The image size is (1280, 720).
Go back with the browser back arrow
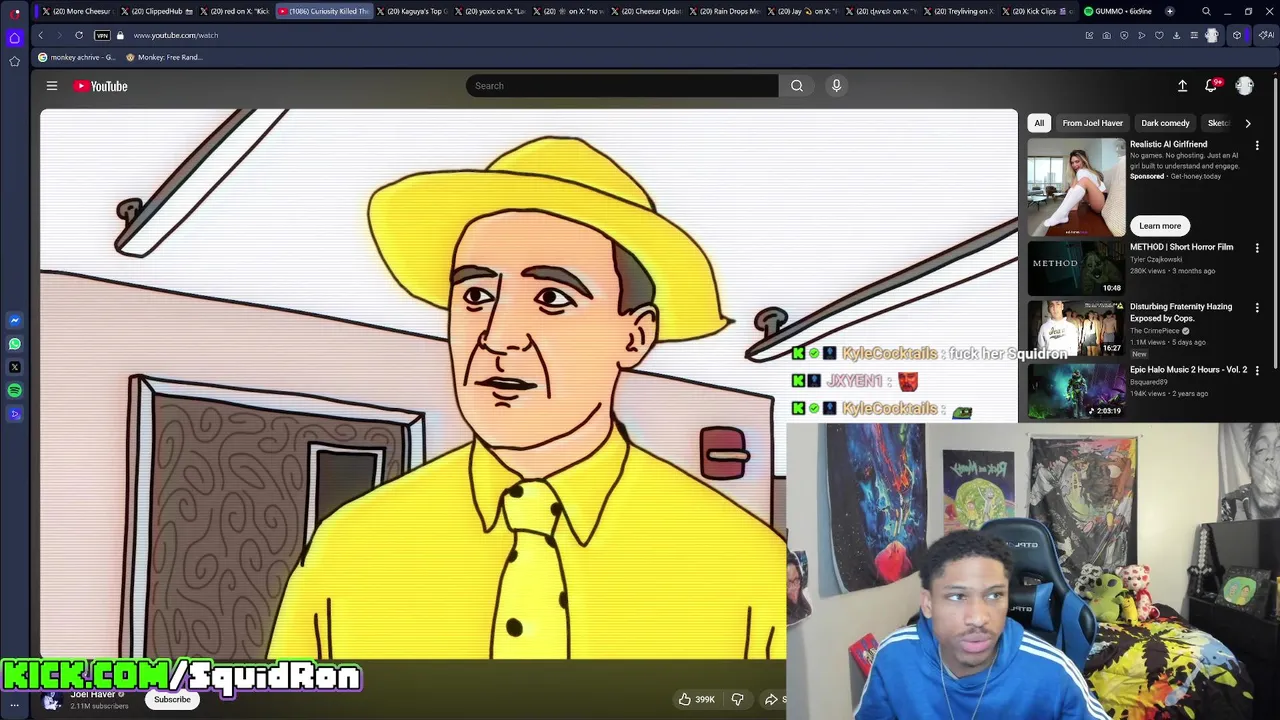tap(41, 35)
